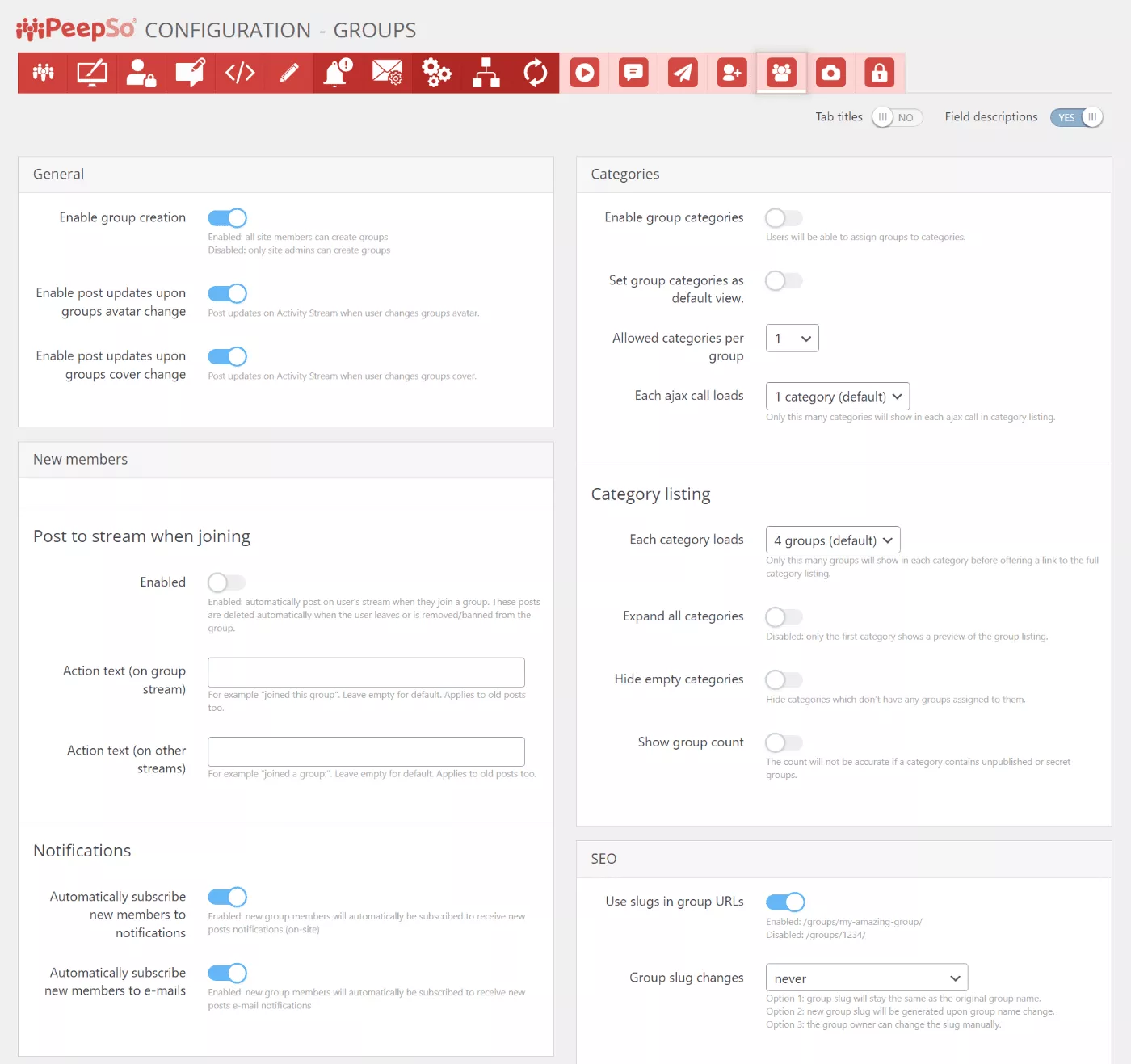Open the envelope email settings tab
Viewport: 1131px width, 1064px height.
(x=388, y=73)
